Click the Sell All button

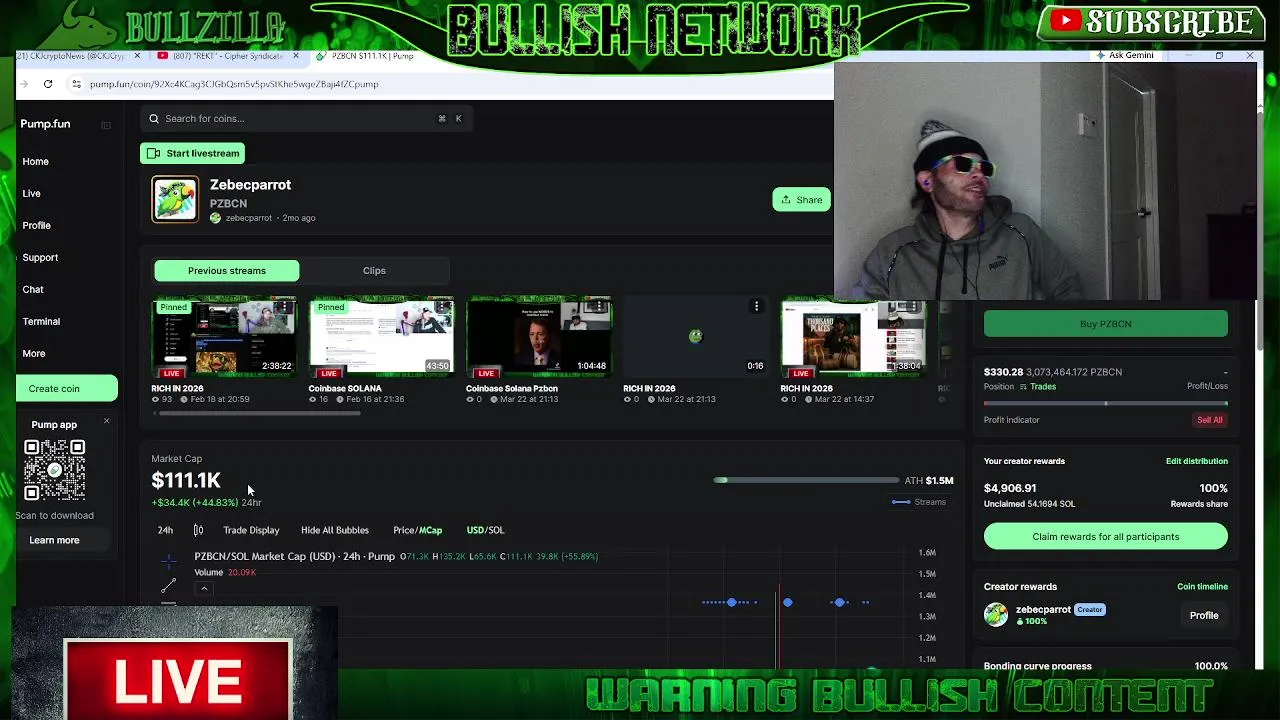1210,420
